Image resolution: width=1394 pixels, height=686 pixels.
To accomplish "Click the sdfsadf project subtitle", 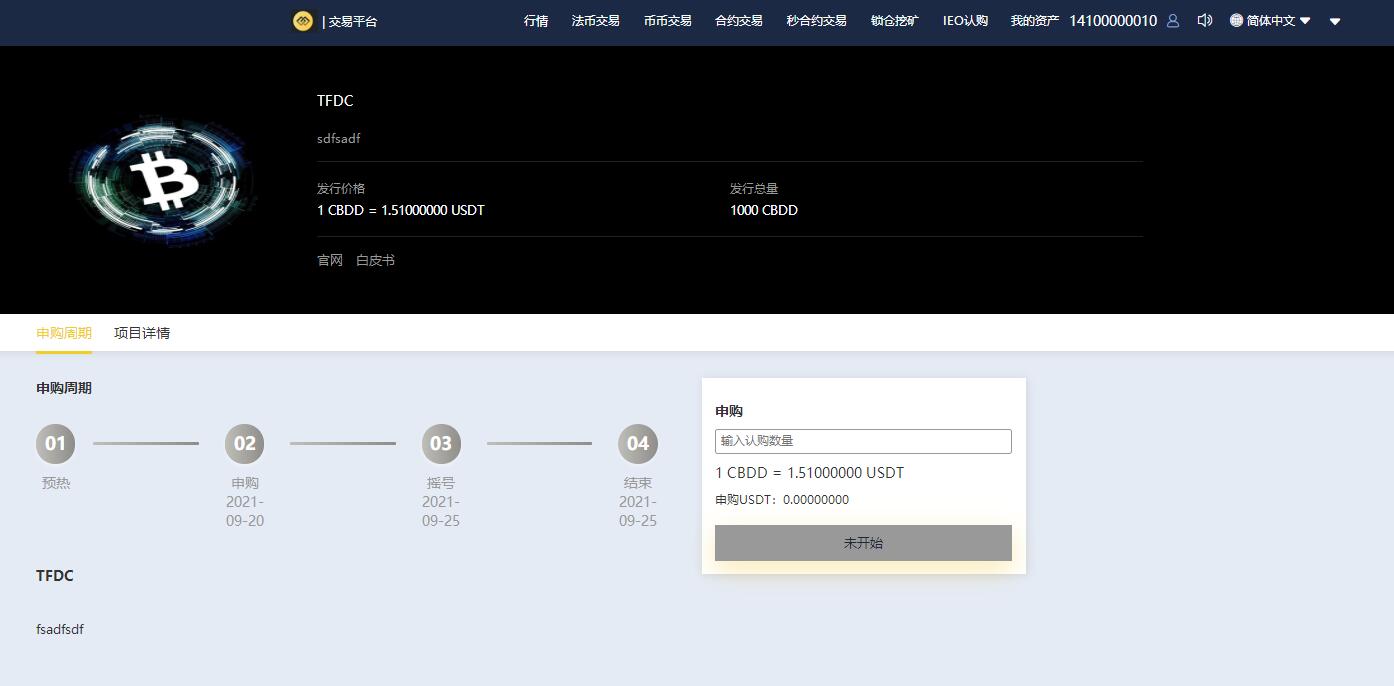I will coord(339,139).
